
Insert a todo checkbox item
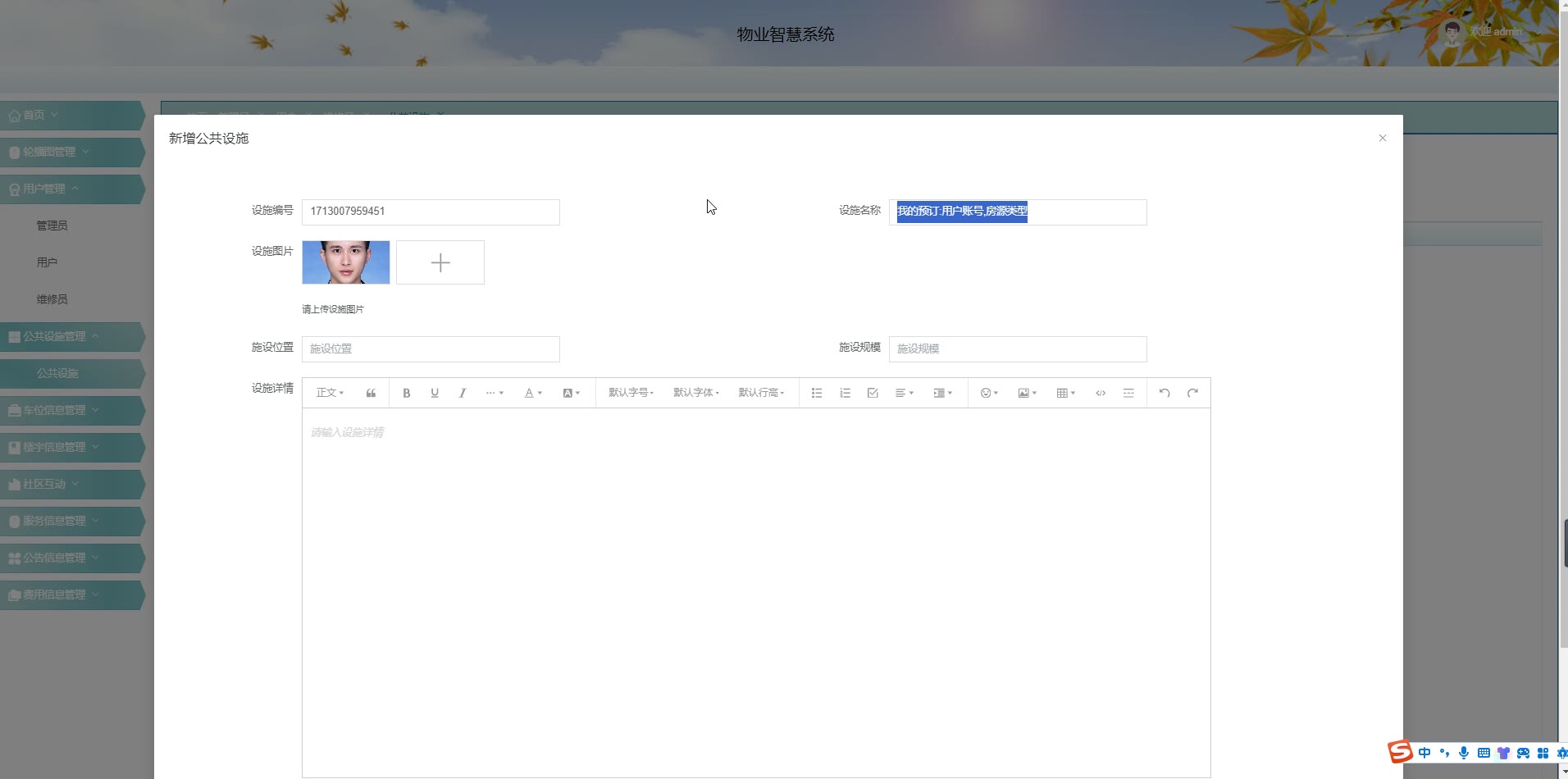873,393
